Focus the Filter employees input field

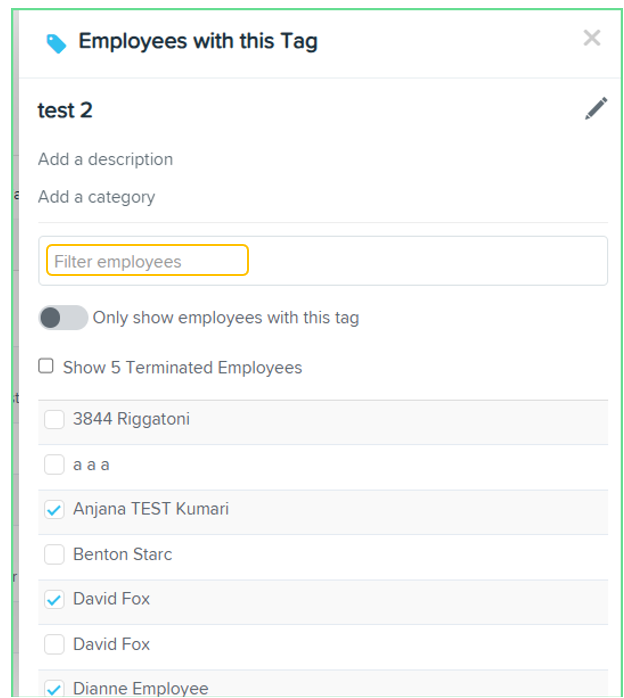[147, 260]
